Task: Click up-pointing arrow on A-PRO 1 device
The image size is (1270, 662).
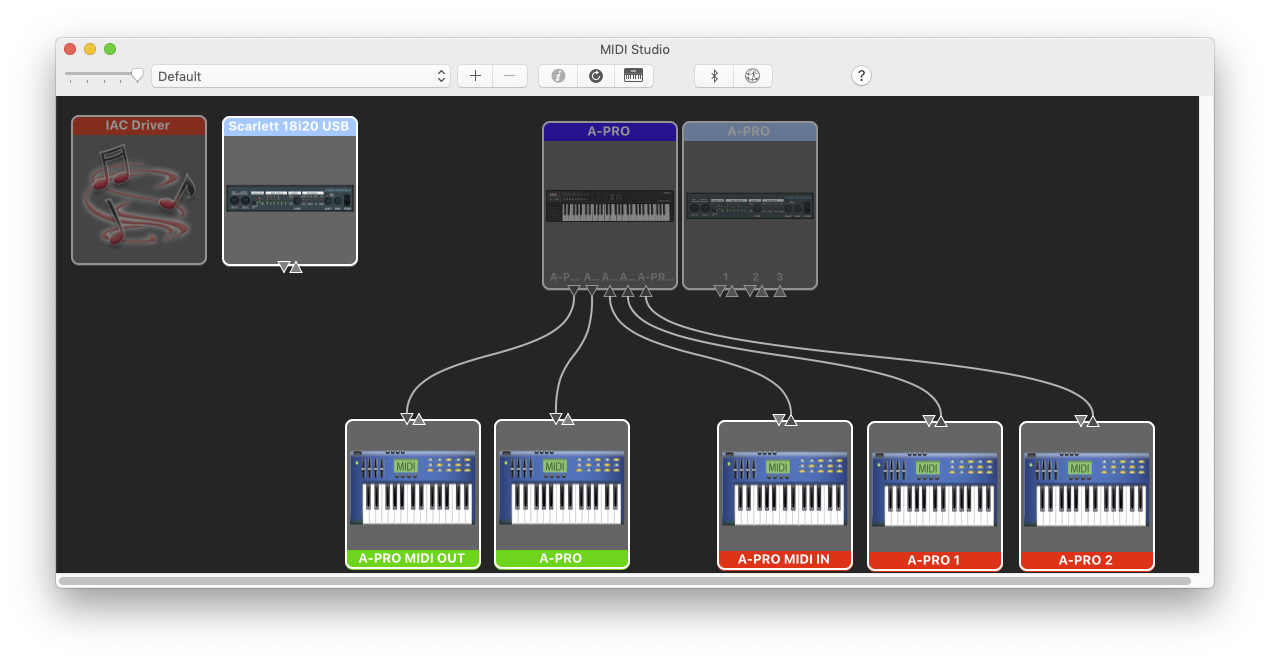Action: [941, 421]
